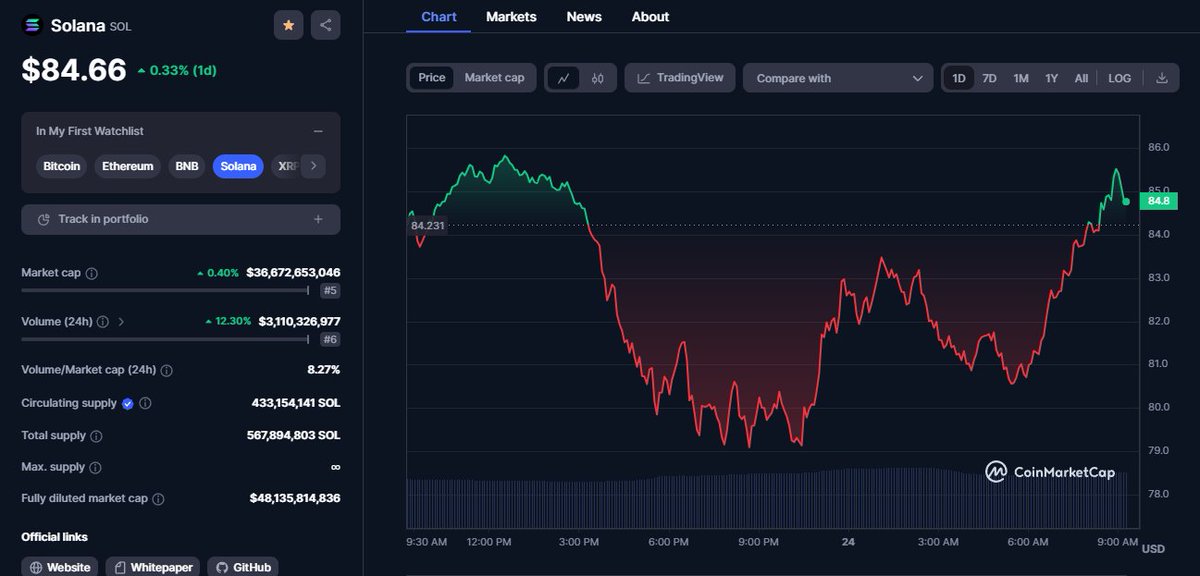1200x576 pixels.
Task: Open Volume (24h) info icon
Action: pos(104,322)
